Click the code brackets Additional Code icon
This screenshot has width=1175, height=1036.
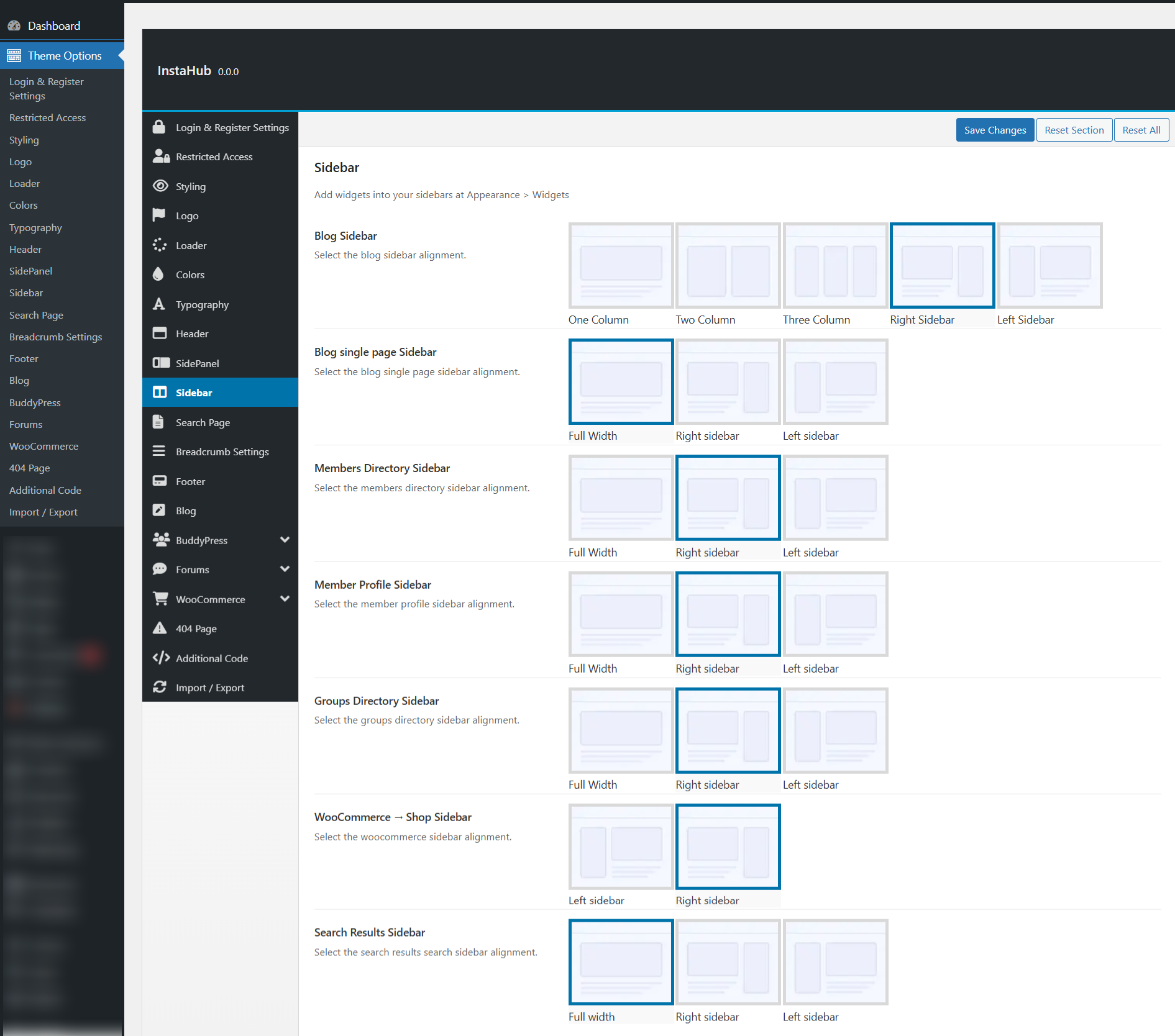[161, 658]
